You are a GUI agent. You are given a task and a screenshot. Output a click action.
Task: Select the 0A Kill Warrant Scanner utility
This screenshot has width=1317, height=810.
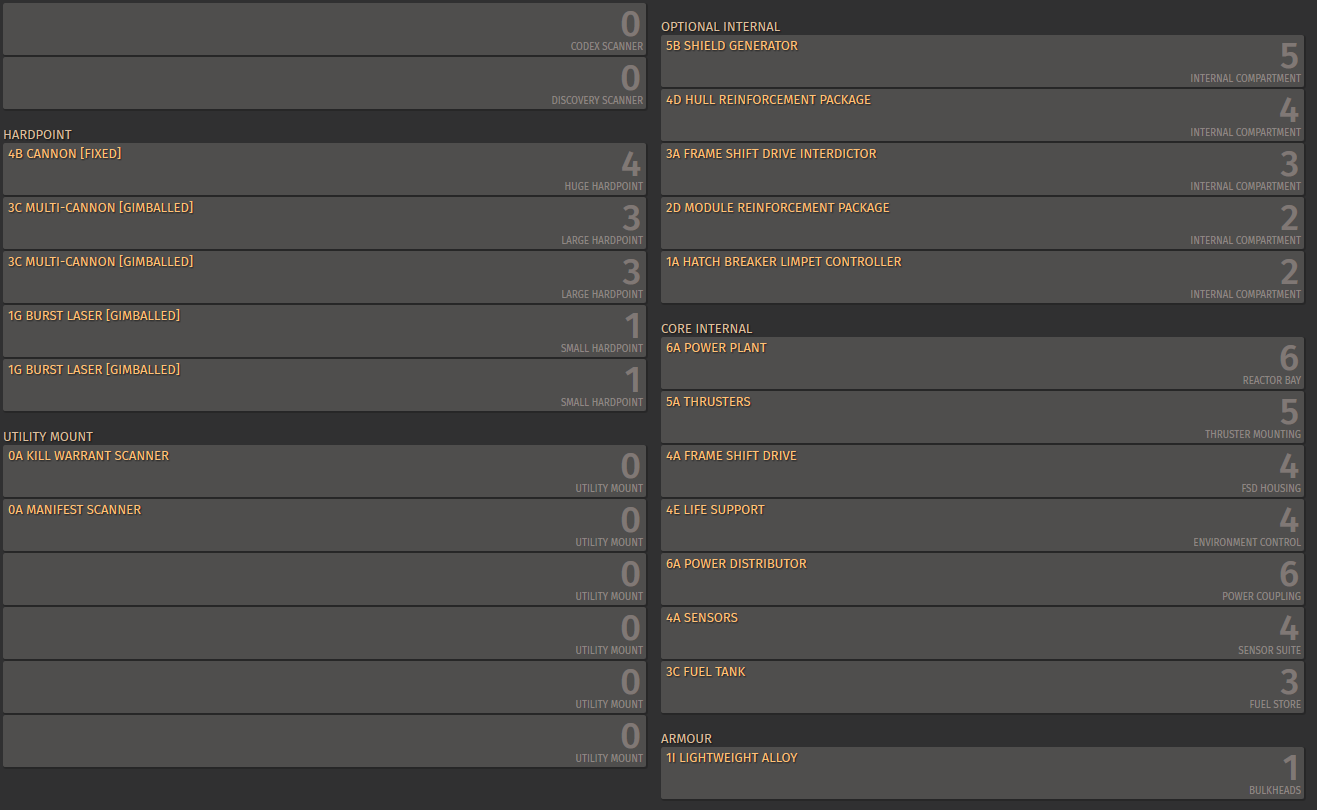[x=324, y=471]
